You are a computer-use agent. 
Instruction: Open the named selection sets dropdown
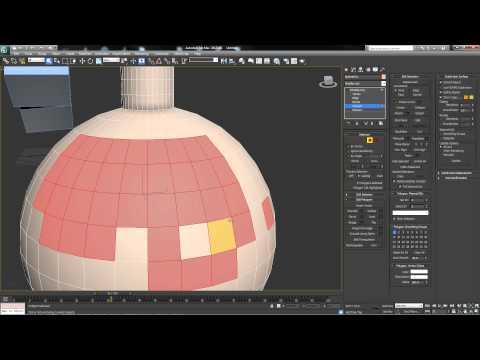[x=203, y=60]
